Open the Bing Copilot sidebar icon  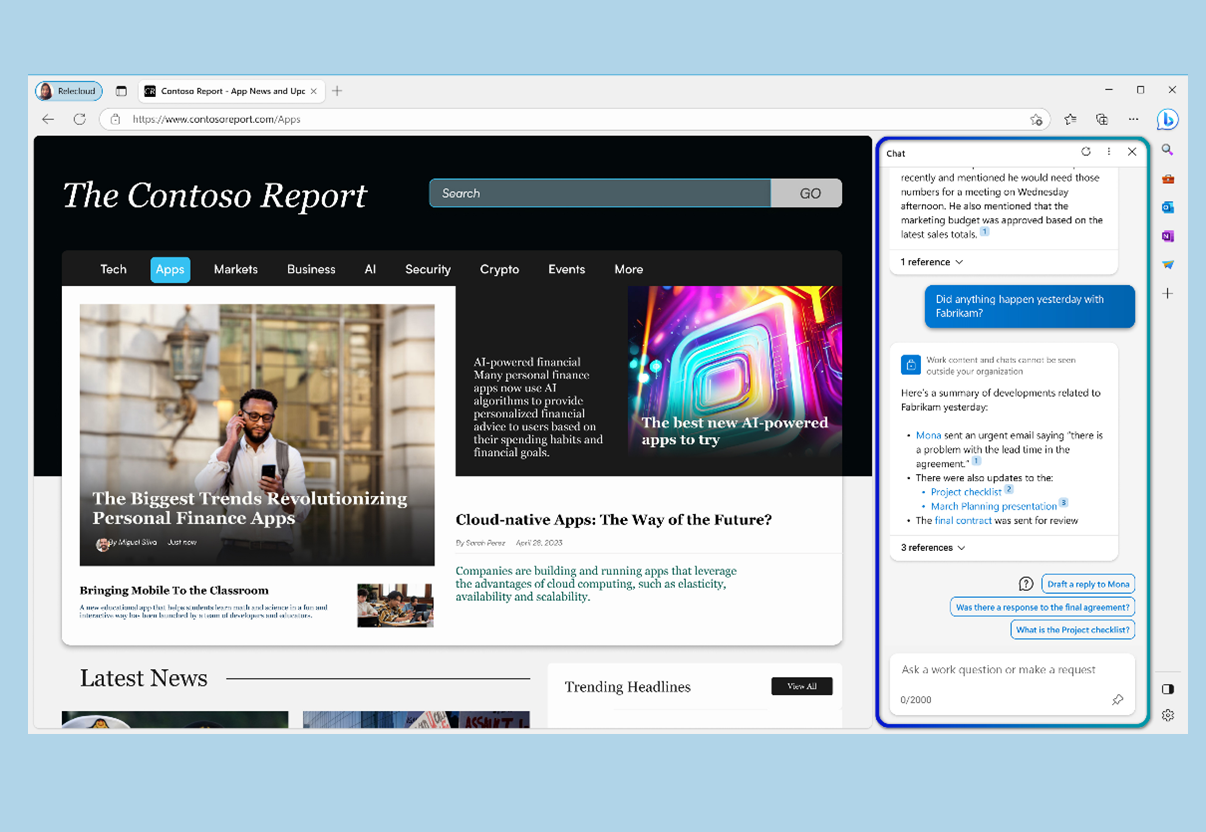pyautogui.click(x=1167, y=119)
